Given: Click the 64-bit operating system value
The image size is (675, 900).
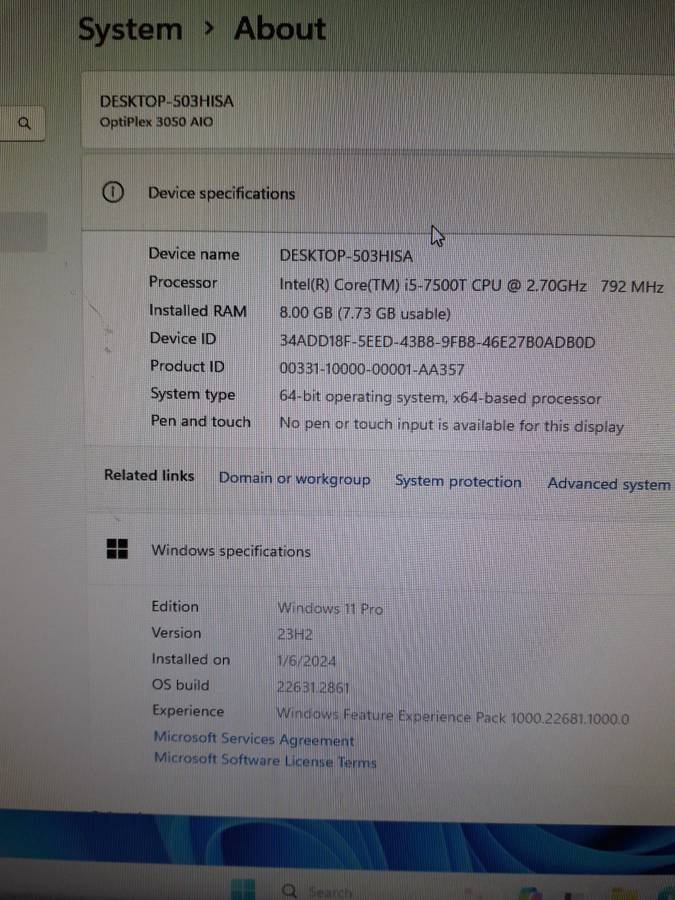Looking at the screenshot, I should [440, 397].
